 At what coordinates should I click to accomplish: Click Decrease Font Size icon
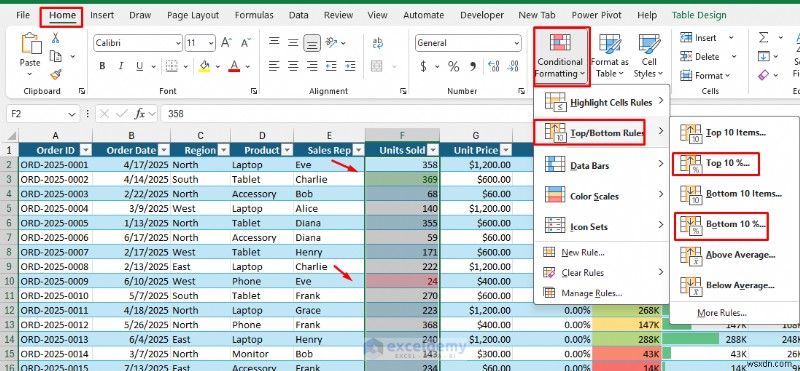(245, 43)
